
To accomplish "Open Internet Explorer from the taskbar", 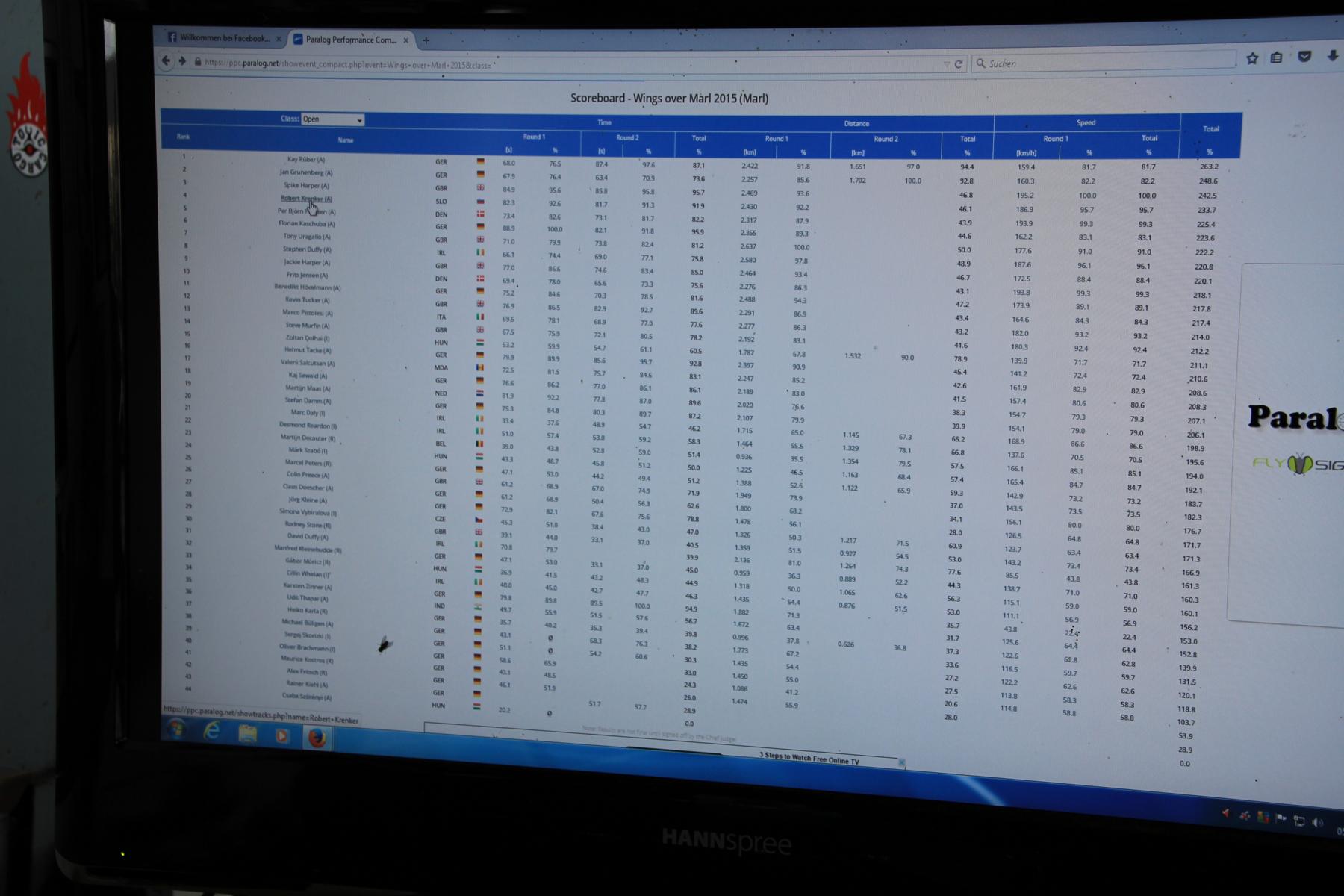I will (x=212, y=732).
